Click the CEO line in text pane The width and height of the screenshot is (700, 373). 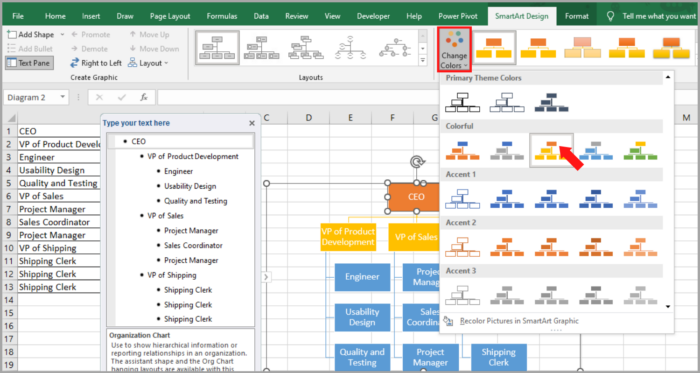[180, 141]
